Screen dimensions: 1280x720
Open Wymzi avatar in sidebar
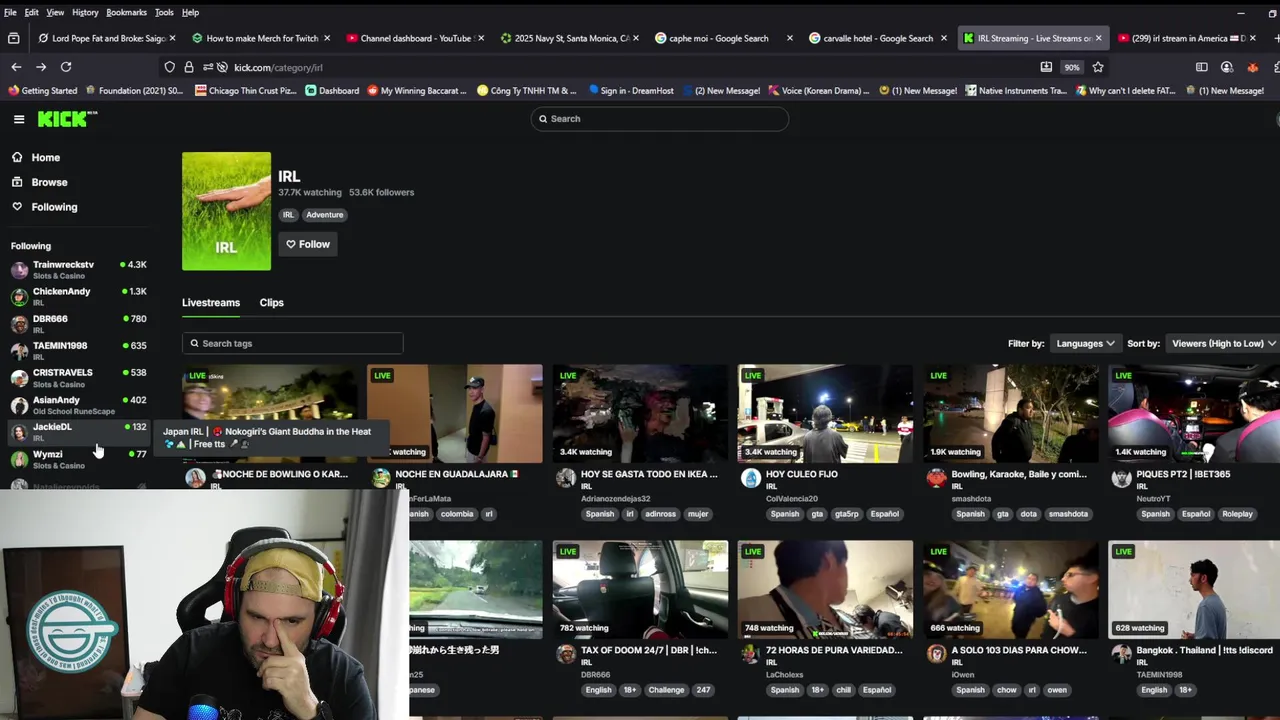pos(19,459)
